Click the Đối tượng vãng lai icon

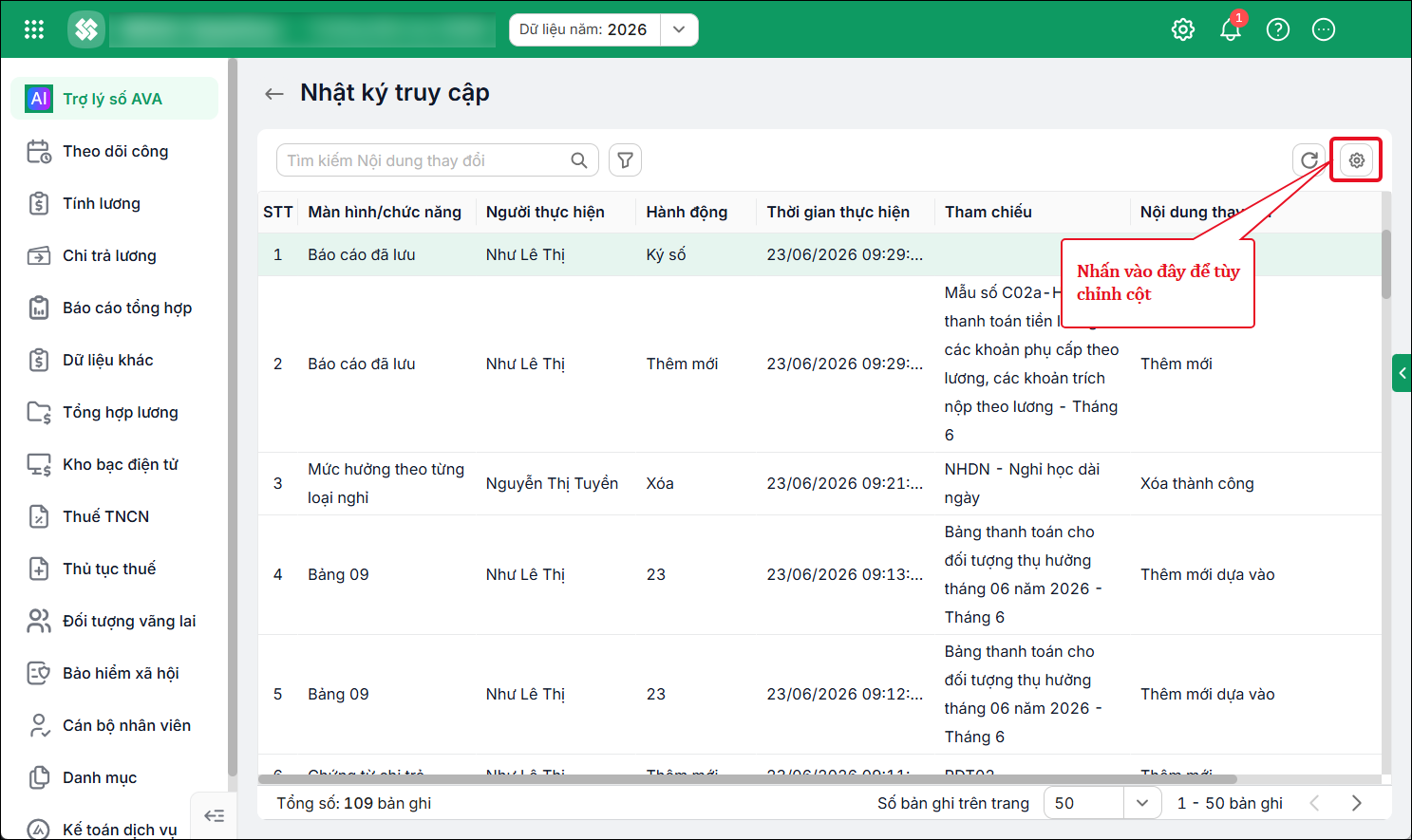click(39, 621)
